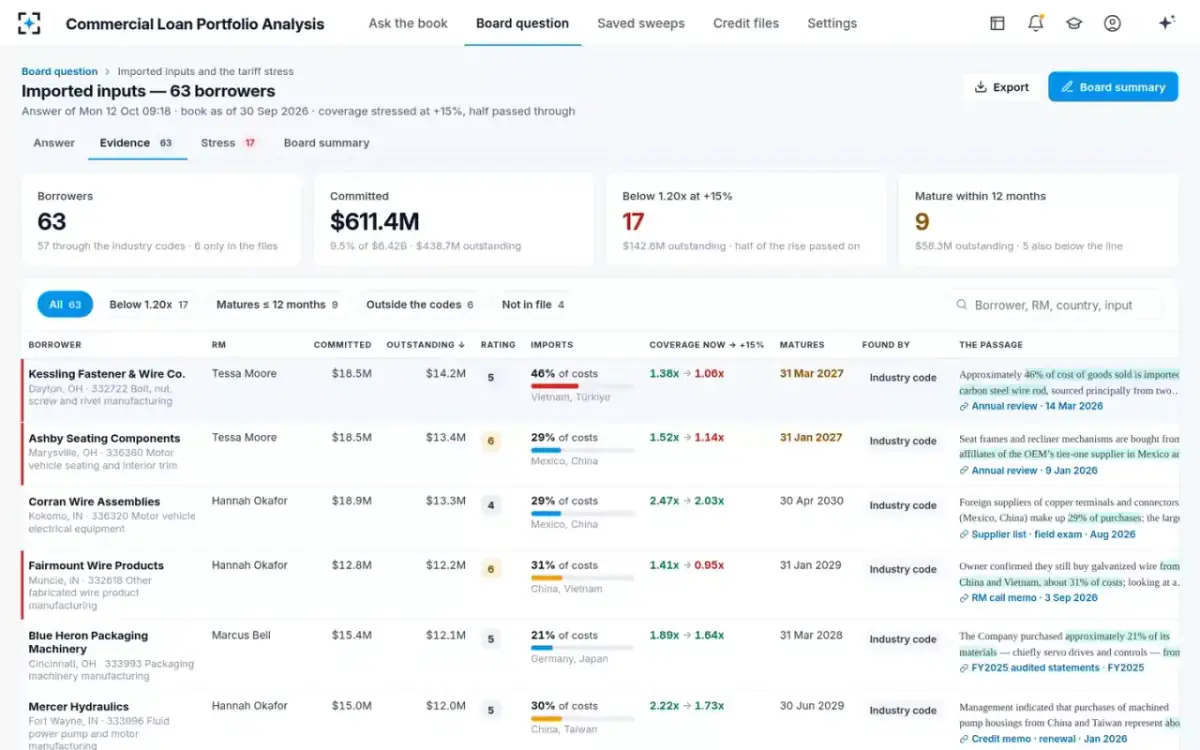Click link icon beside Annual review 9 Jan 2026

tap(964, 471)
